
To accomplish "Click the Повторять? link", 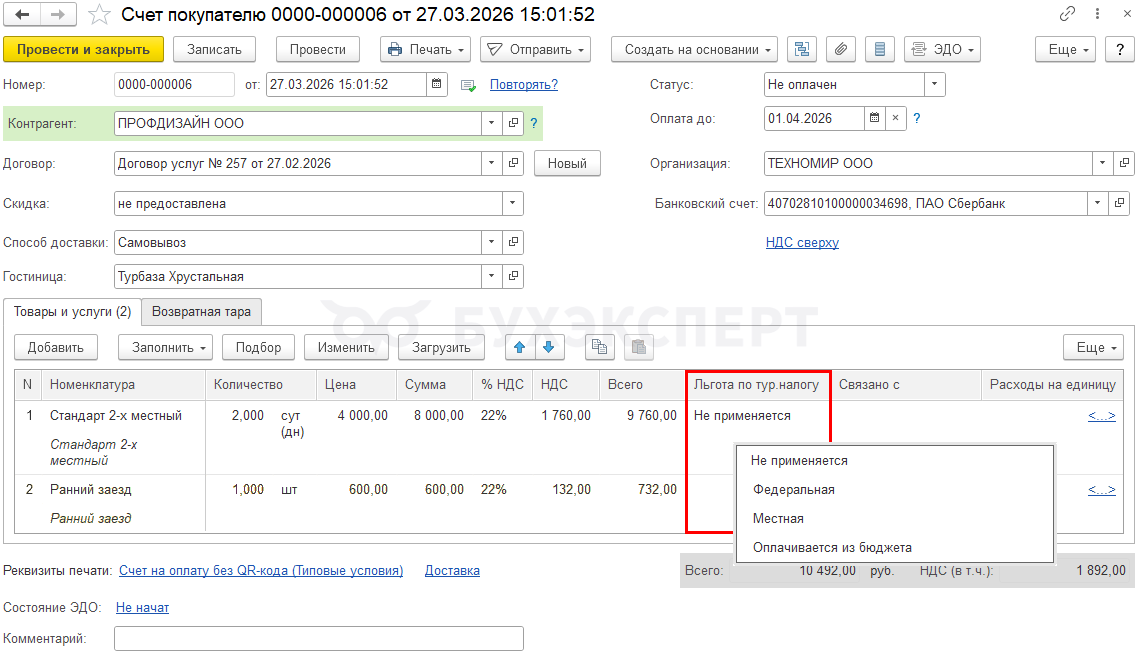I will [x=523, y=85].
